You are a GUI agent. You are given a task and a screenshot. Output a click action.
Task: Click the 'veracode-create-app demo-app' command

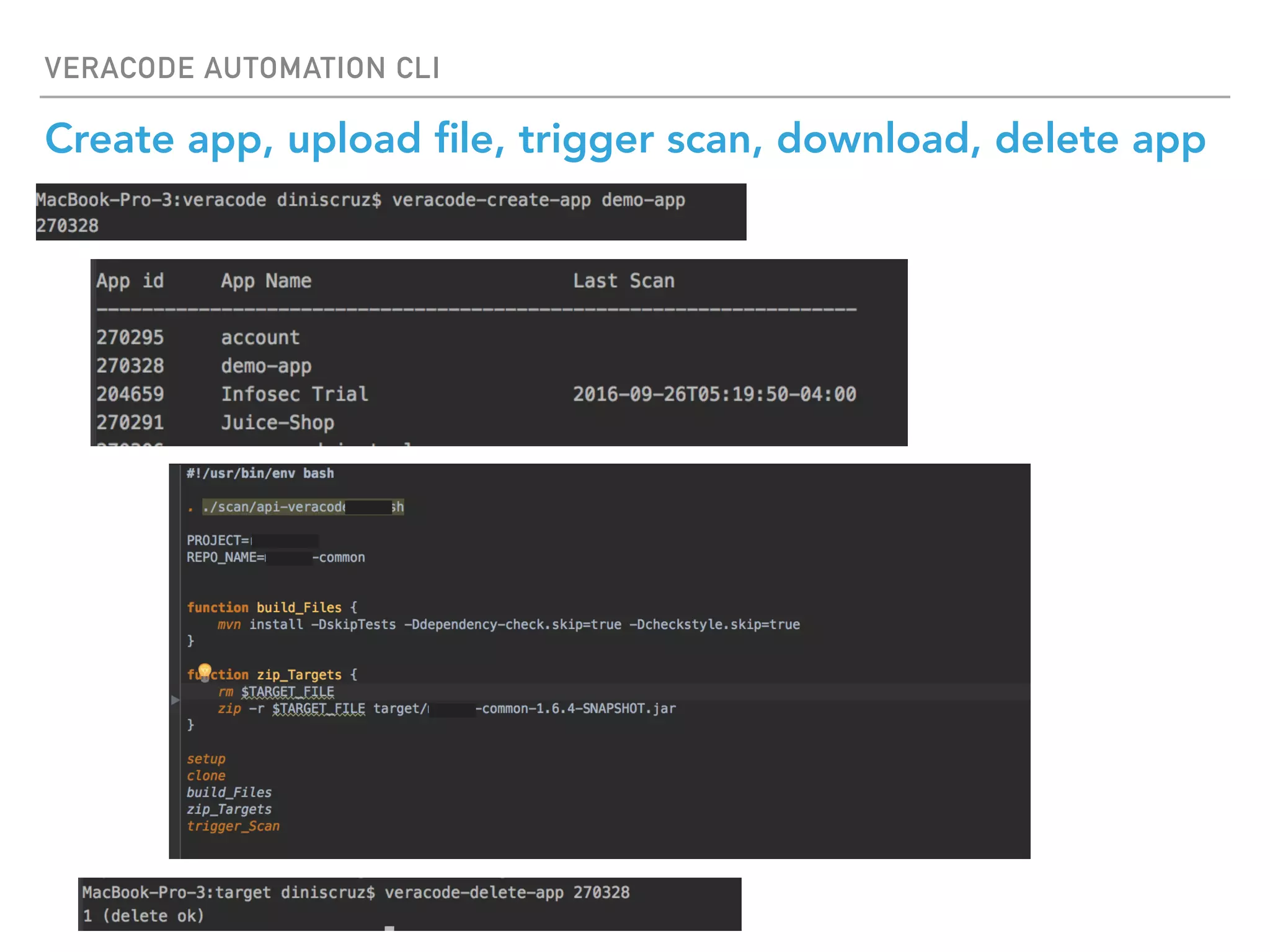(538, 201)
